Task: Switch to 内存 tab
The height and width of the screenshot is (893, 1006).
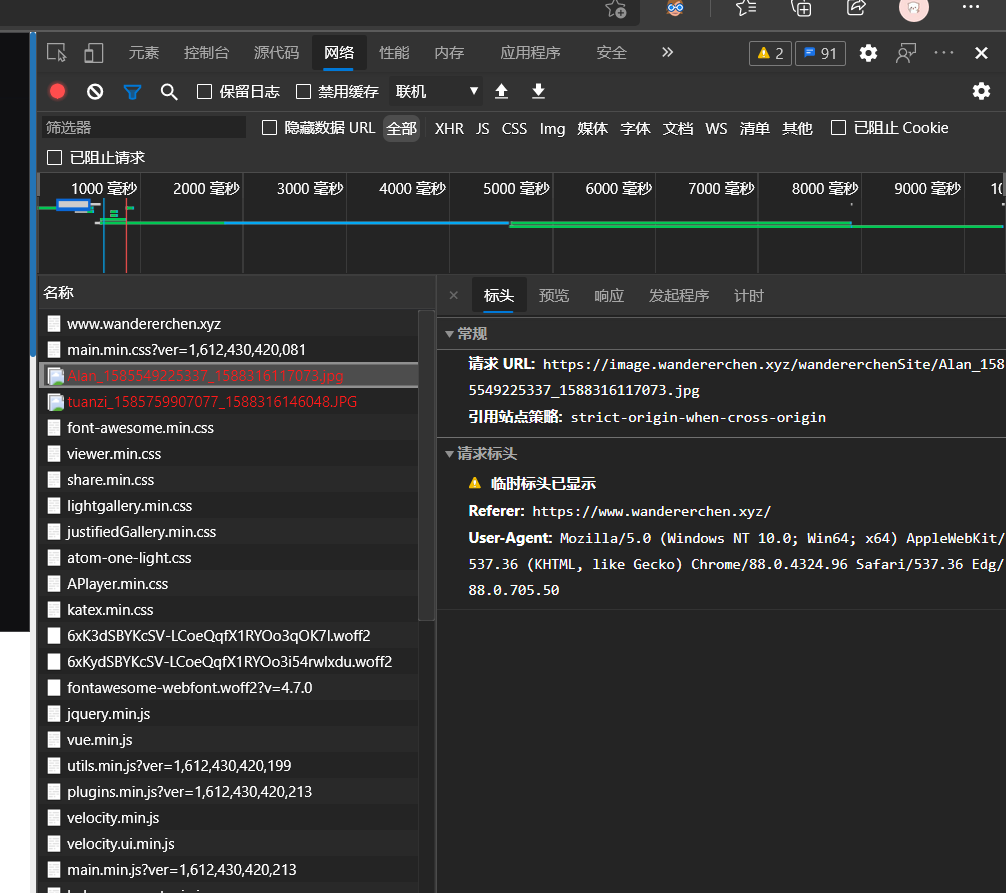Action: coord(449,53)
